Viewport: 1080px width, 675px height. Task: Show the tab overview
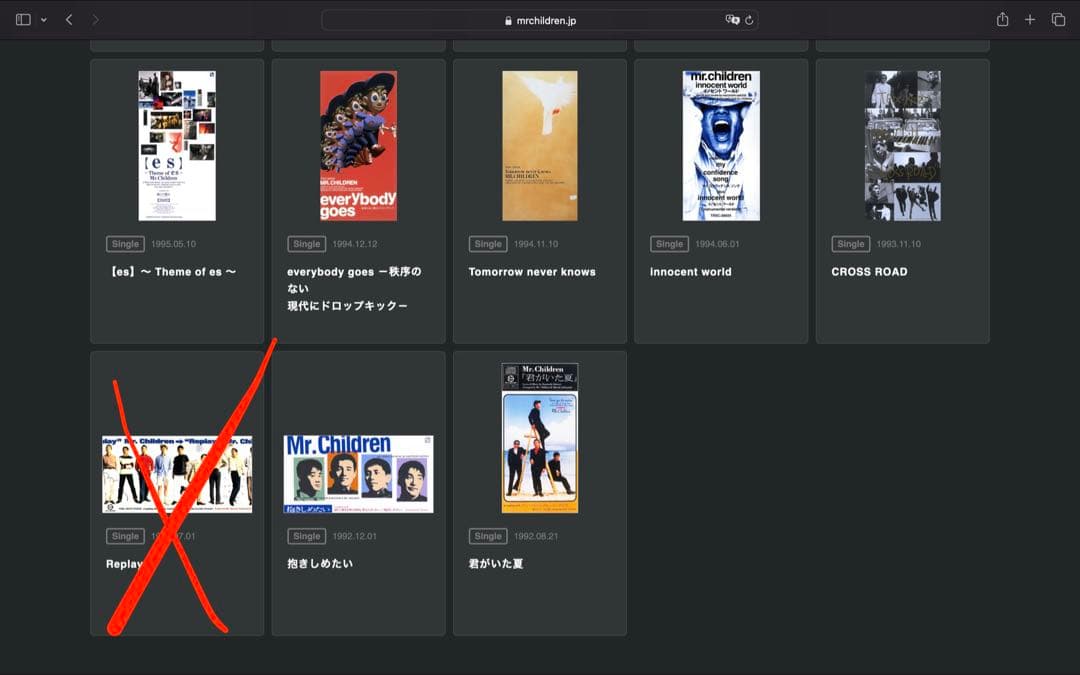point(1058,20)
